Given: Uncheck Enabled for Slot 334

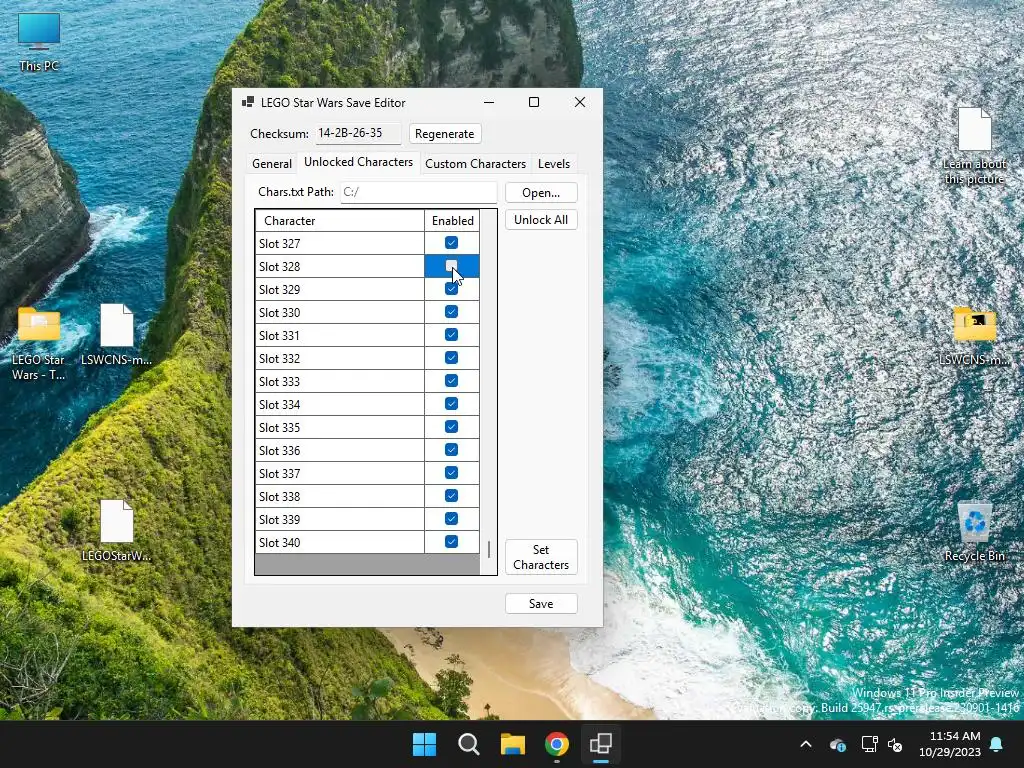Looking at the screenshot, I should [451, 404].
